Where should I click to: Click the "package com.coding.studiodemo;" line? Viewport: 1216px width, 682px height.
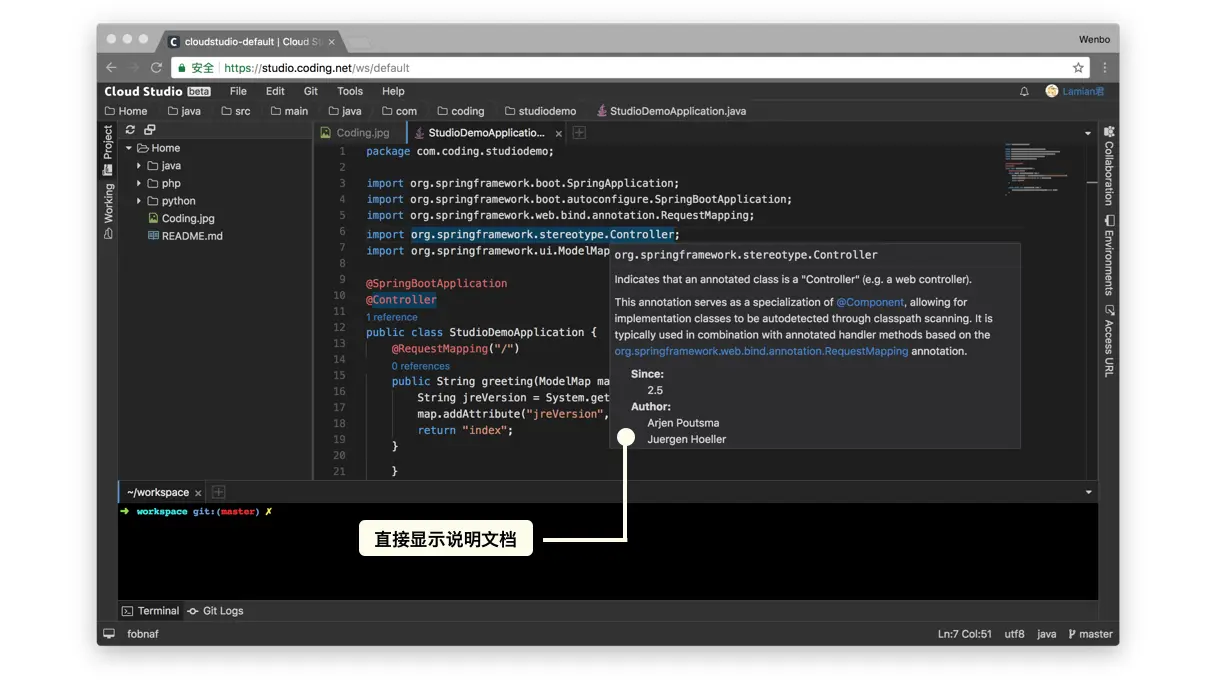click(460, 151)
